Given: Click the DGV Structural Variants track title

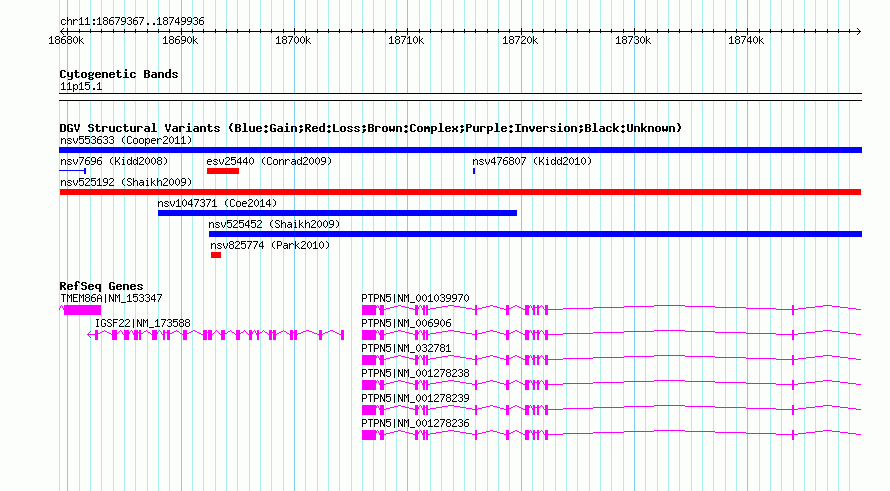Looking at the screenshot, I should [x=371, y=128].
